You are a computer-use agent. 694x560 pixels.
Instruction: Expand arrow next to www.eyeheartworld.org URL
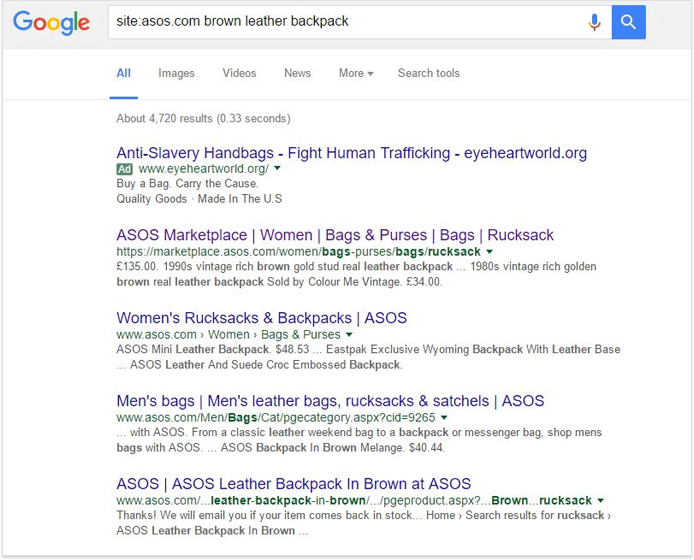click(x=278, y=168)
